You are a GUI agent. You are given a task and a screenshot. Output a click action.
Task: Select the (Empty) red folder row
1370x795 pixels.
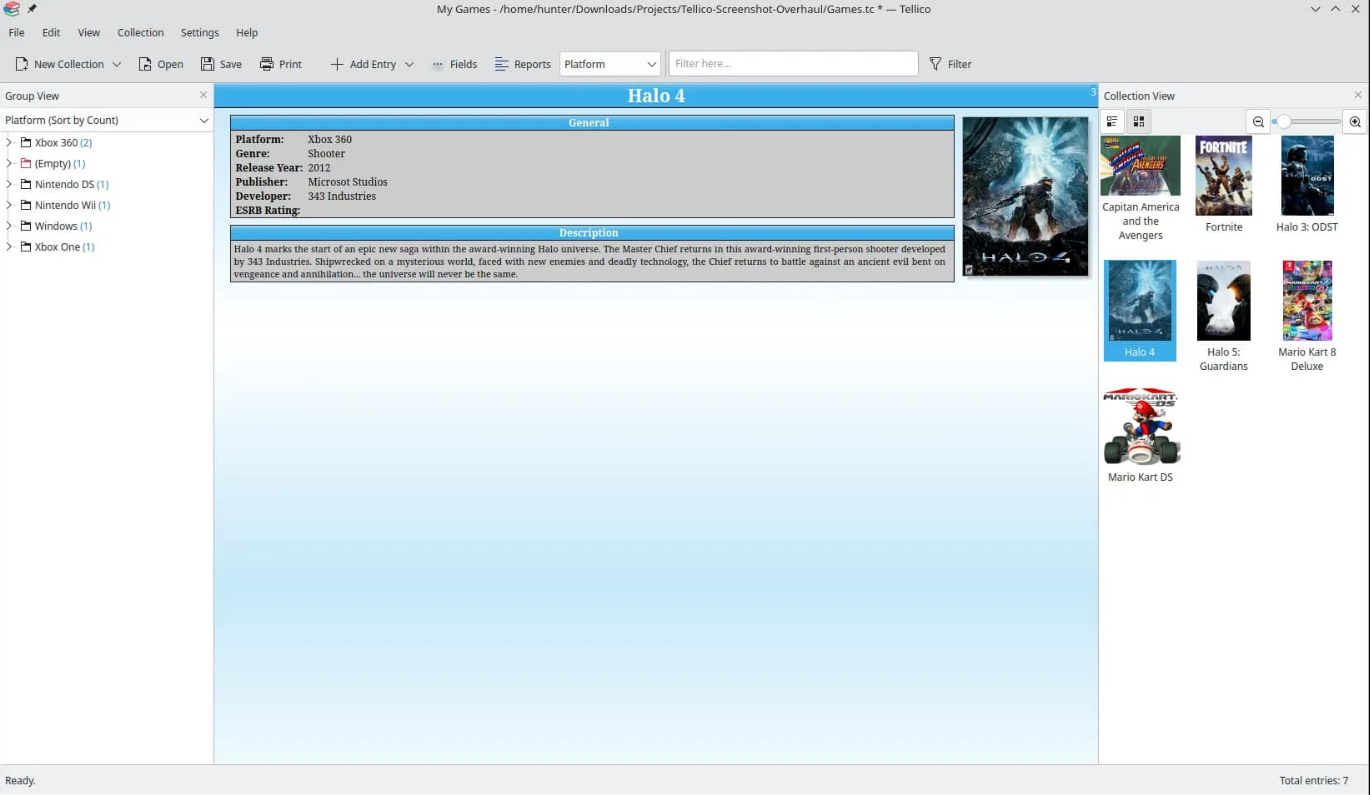(x=53, y=164)
